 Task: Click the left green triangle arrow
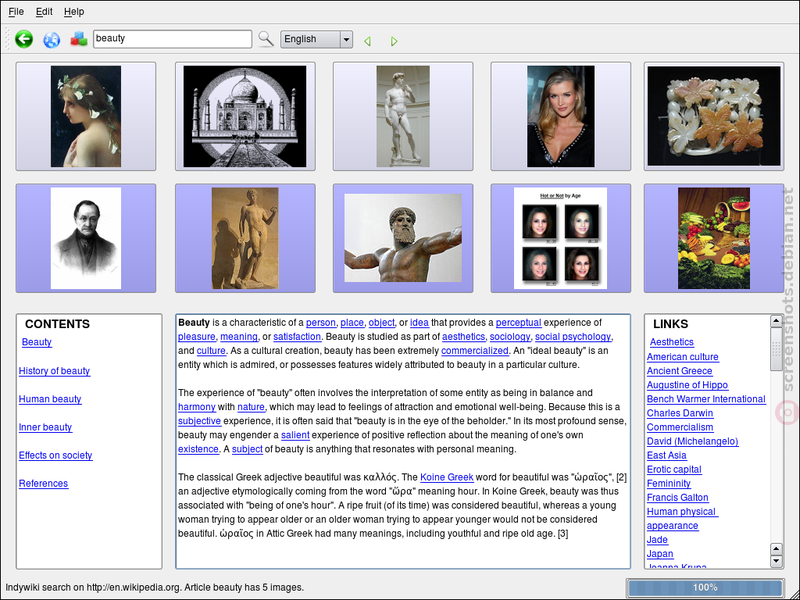point(367,41)
